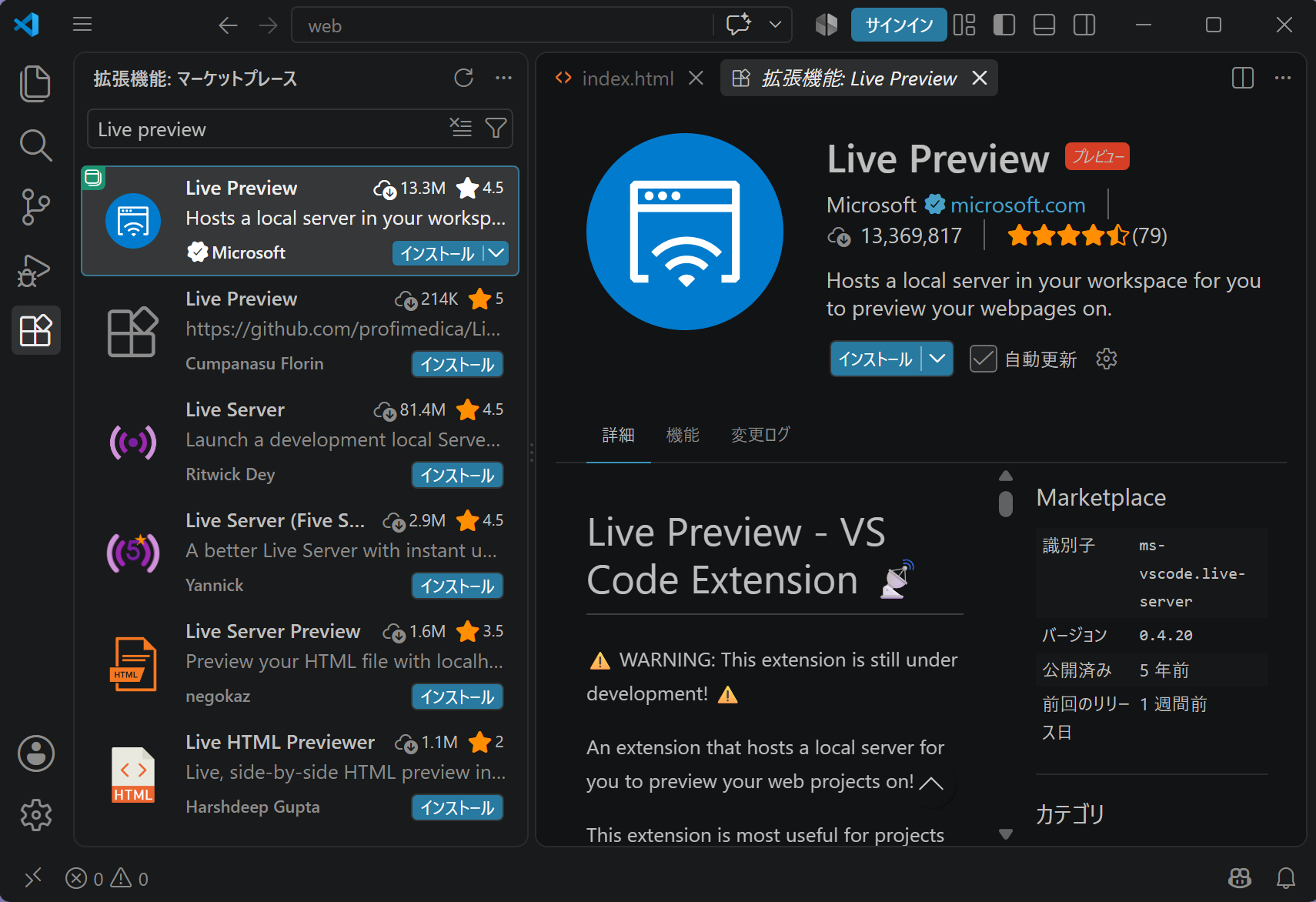Open the chat icon in title bar

738,25
